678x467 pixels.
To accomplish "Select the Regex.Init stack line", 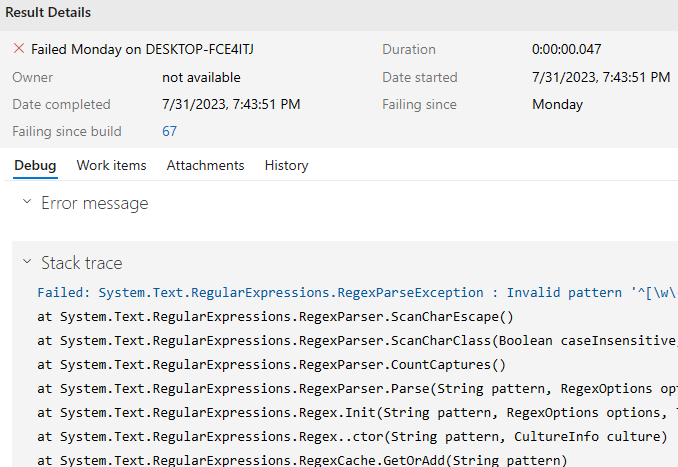I will pos(357,413).
